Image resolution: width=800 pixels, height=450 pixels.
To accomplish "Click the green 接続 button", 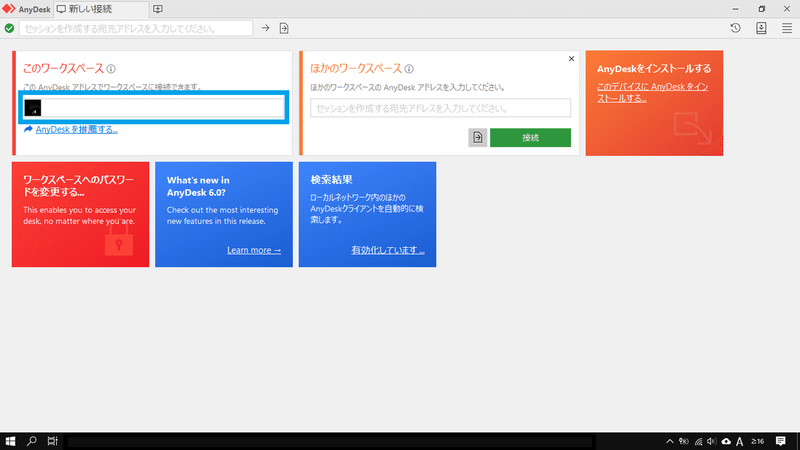I will pyautogui.click(x=530, y=137).
